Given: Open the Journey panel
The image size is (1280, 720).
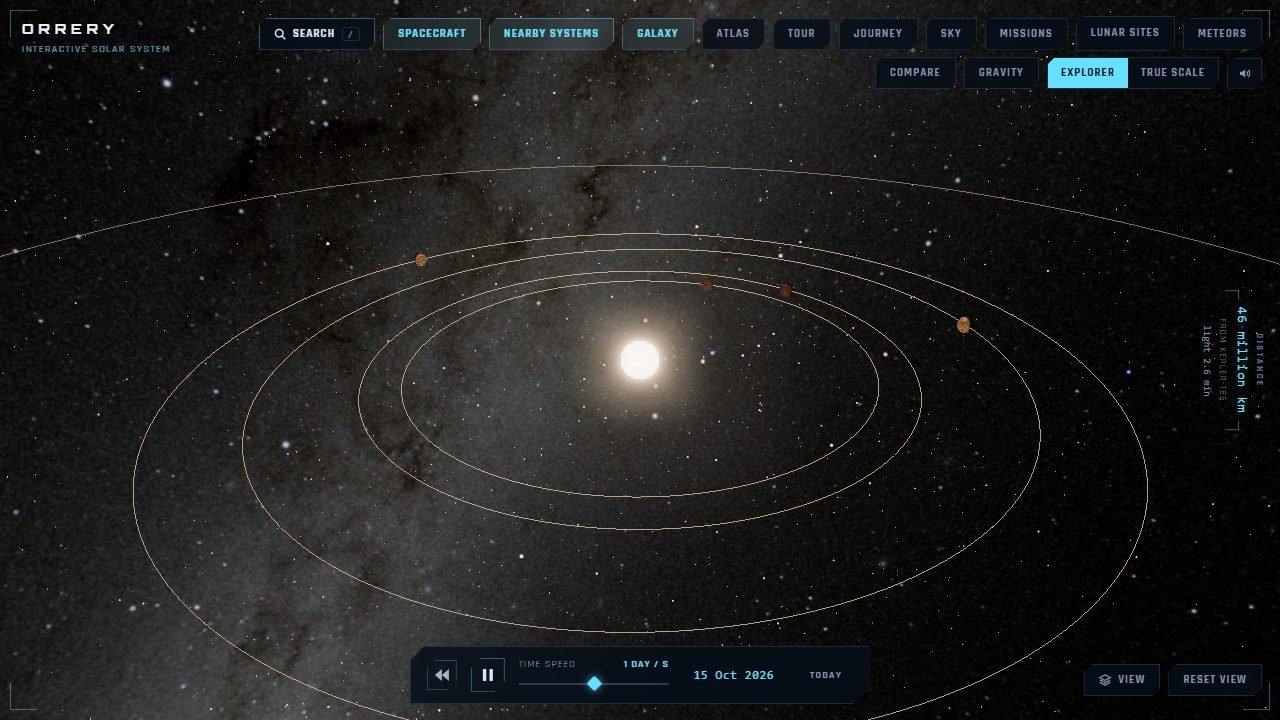Looking at the screenshot, I should [x=878, y=34].
